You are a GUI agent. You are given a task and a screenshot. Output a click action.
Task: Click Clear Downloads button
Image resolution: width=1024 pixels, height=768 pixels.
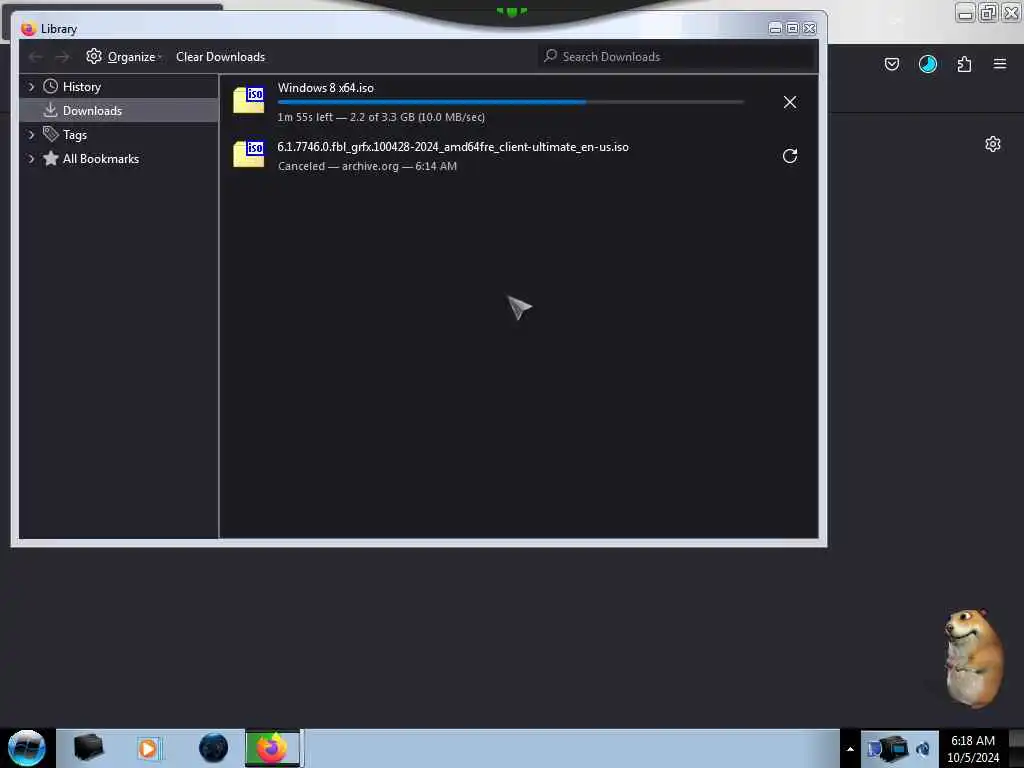(220, 57)
